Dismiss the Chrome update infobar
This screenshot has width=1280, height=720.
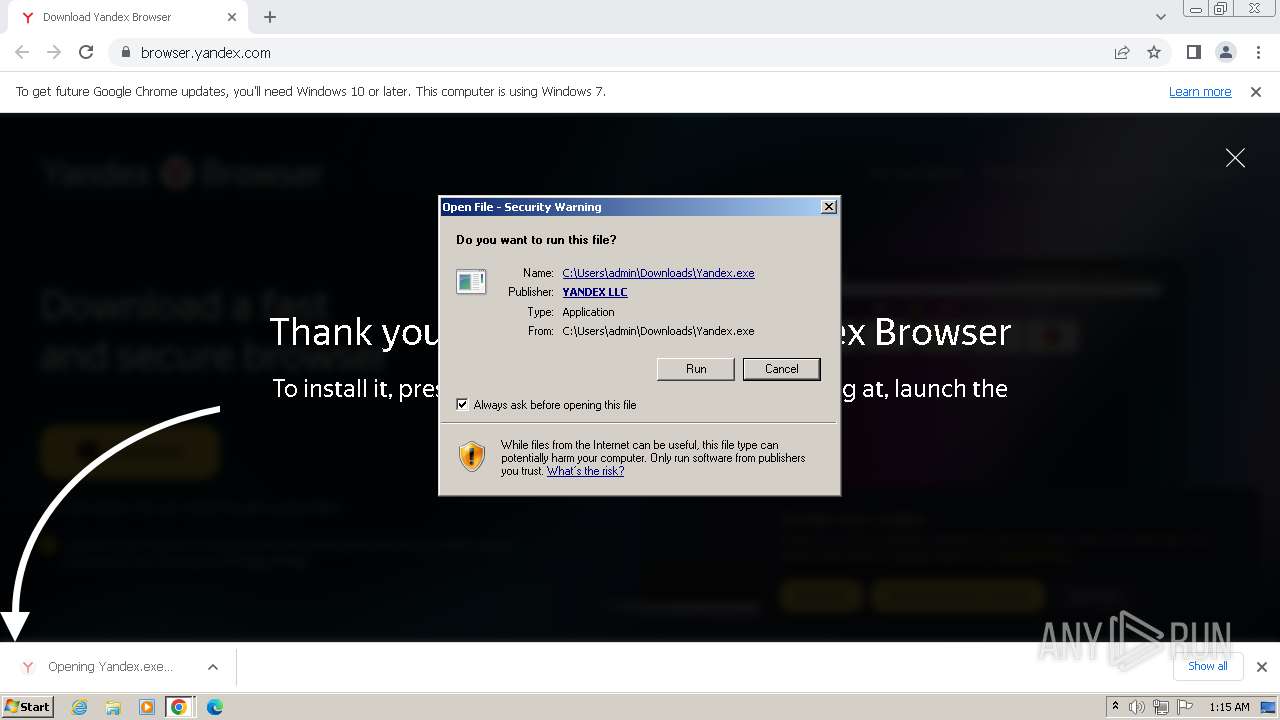click(x=1256, y=92)
